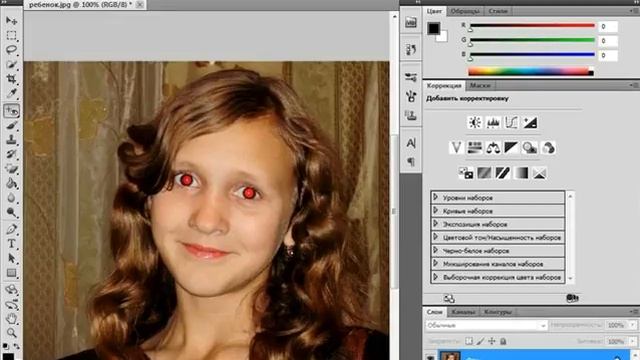Open the Character panel from dock
Viewport: 640px width, 360px height.
[x=411, y=143]
